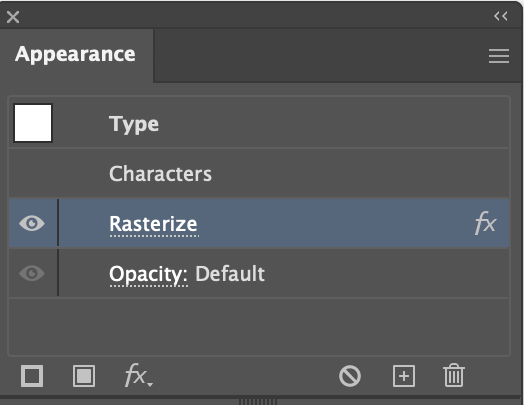Select the Characters row
This screenshot has height=405, width=524.
pos(258,173)
